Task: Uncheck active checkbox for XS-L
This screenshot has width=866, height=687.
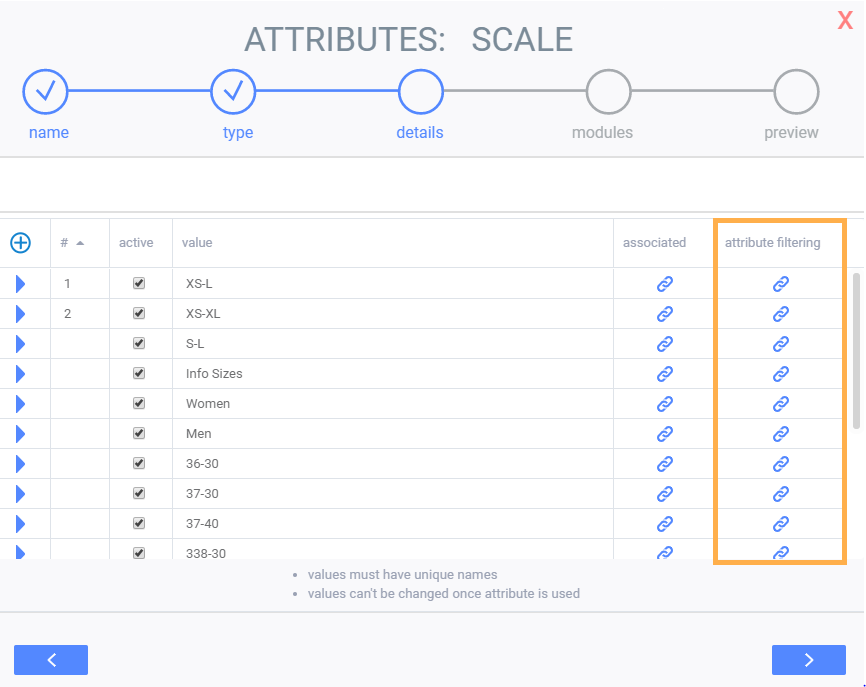Action: pyautogui.click(x=139, y=284)
